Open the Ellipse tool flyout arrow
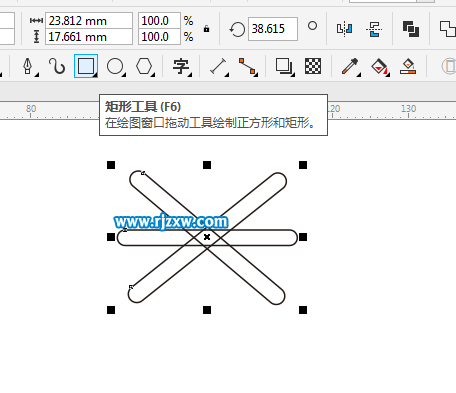The height and width of the screenshot is (393, 456). pos(124,75)
